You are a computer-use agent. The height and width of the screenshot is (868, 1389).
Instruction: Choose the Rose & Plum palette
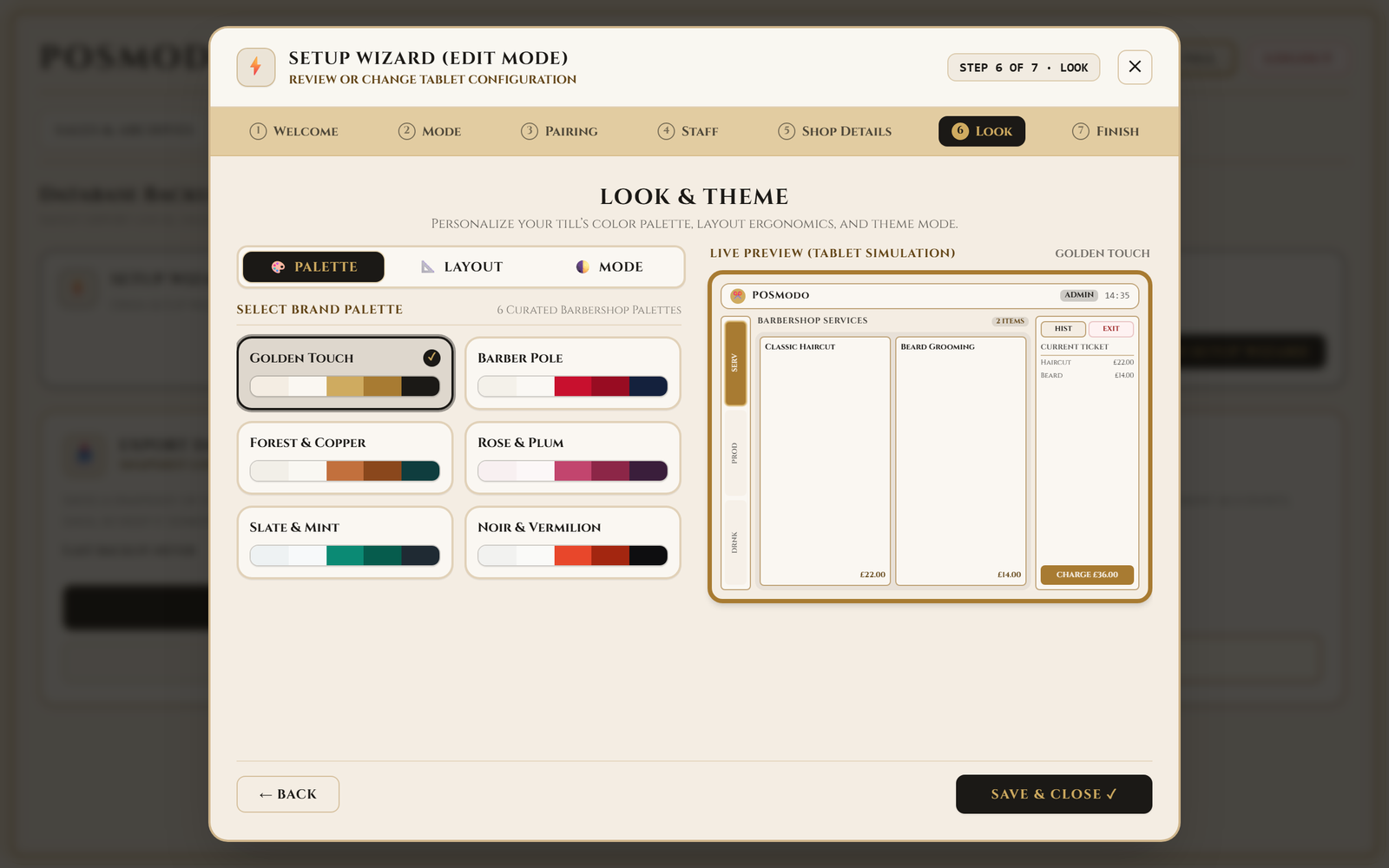[x=573, y=458]
